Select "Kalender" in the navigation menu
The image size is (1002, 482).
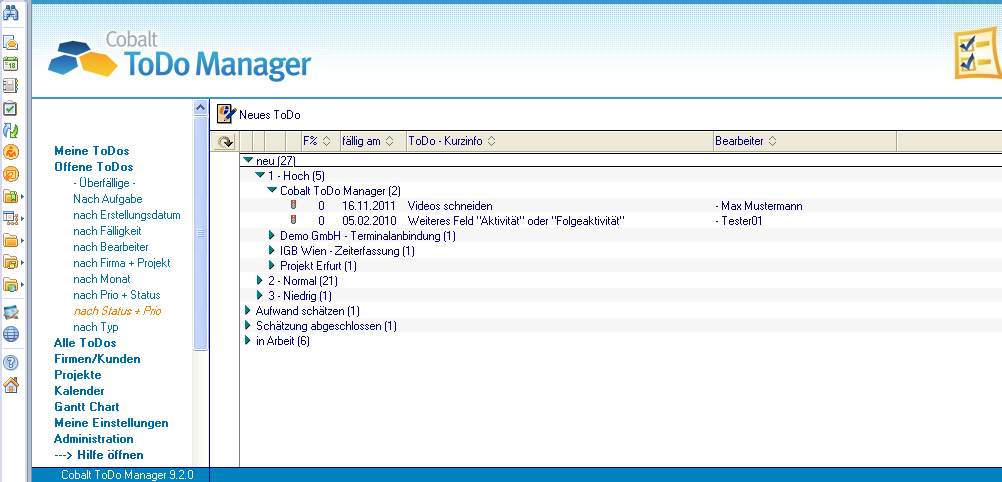tap(79, 391)
